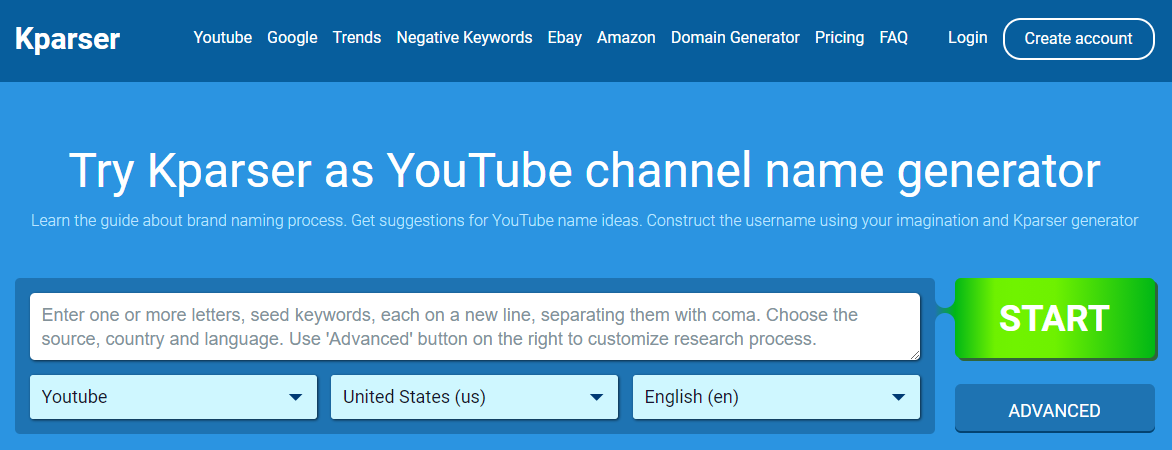Click the Kparser logo

(67, 39)
